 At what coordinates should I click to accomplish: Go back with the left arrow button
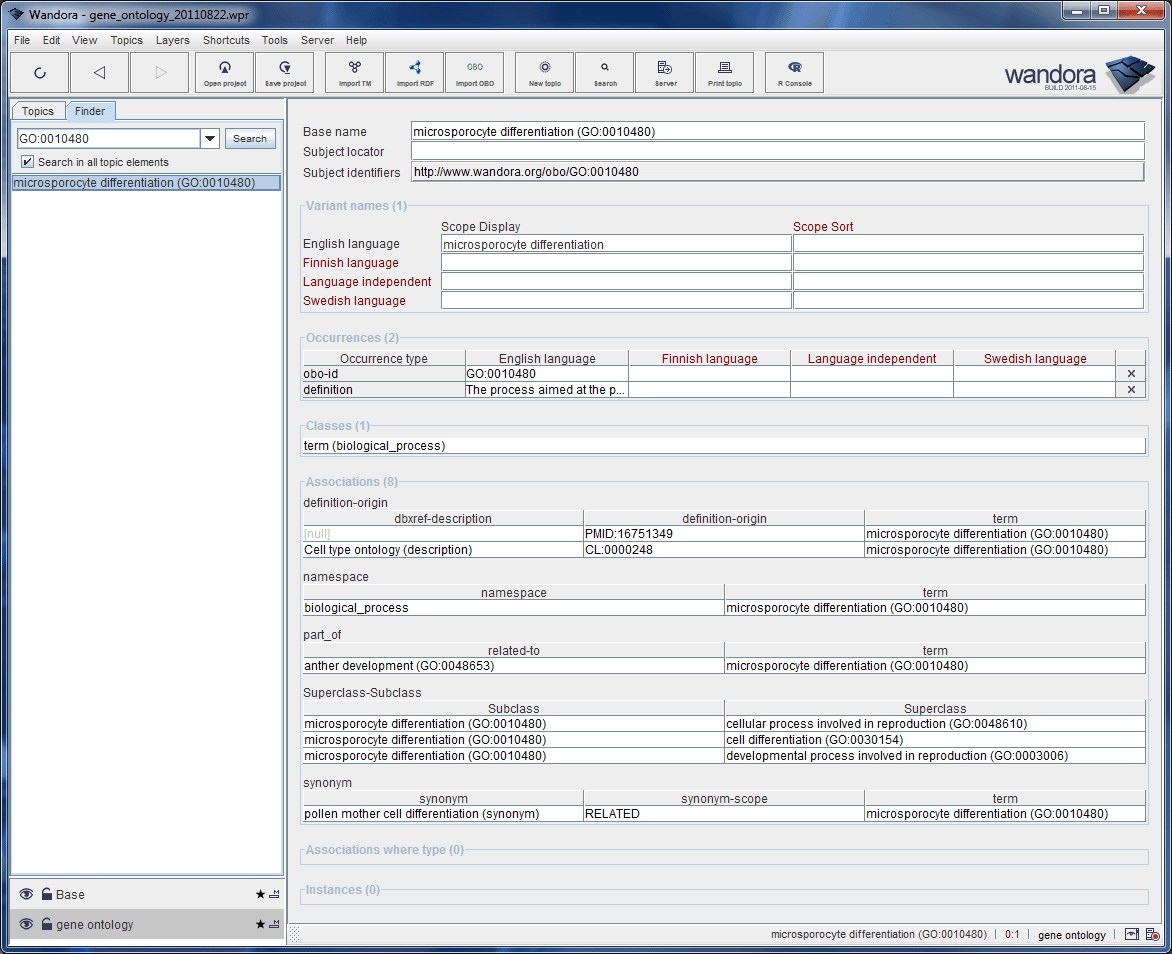coord(99,72)
